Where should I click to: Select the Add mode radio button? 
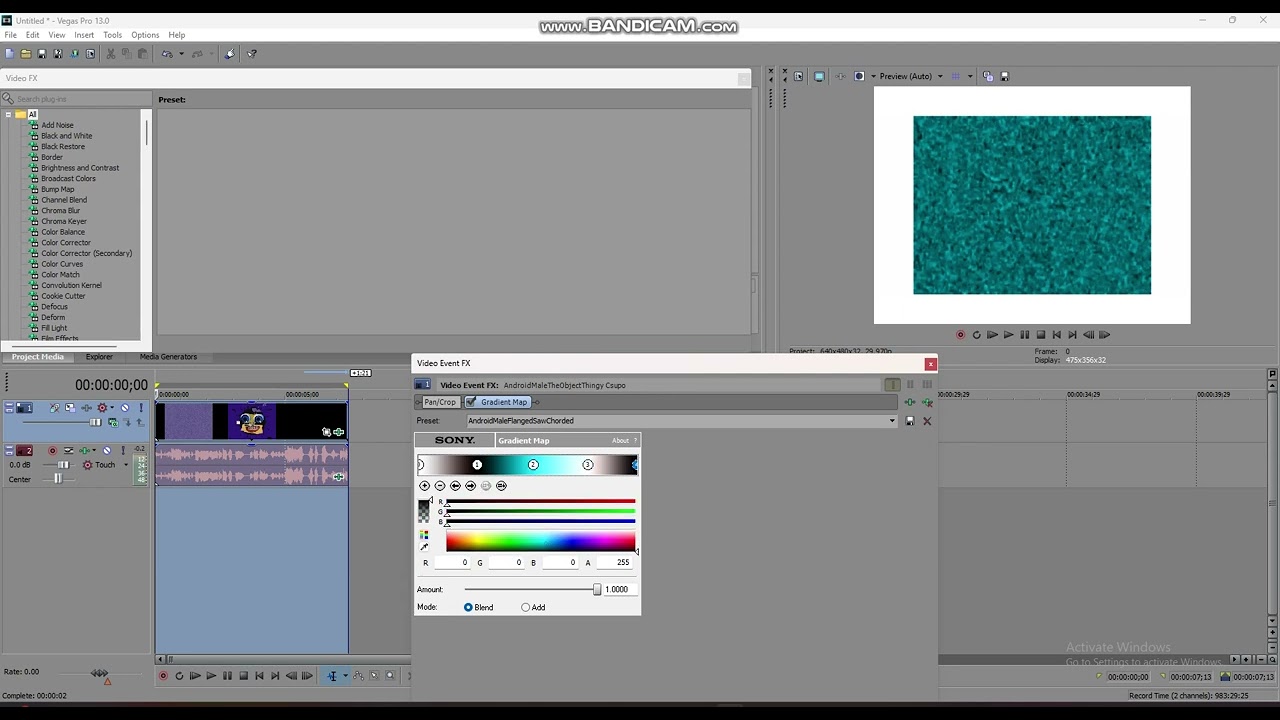pyautogui.click(x=526, y=607)
